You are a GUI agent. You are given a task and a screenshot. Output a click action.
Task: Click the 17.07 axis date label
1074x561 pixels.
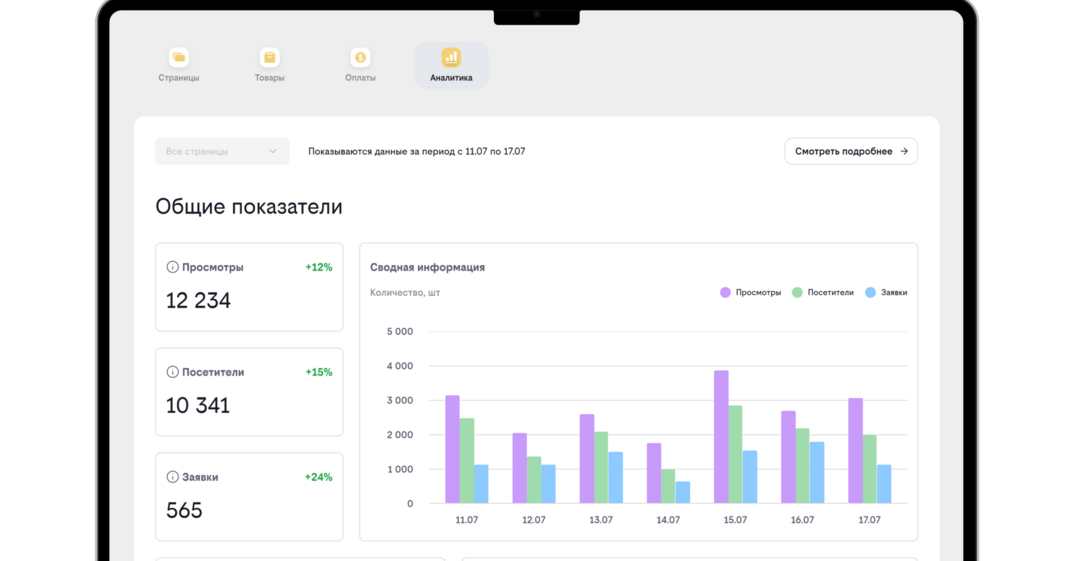(x=869, y=520)
